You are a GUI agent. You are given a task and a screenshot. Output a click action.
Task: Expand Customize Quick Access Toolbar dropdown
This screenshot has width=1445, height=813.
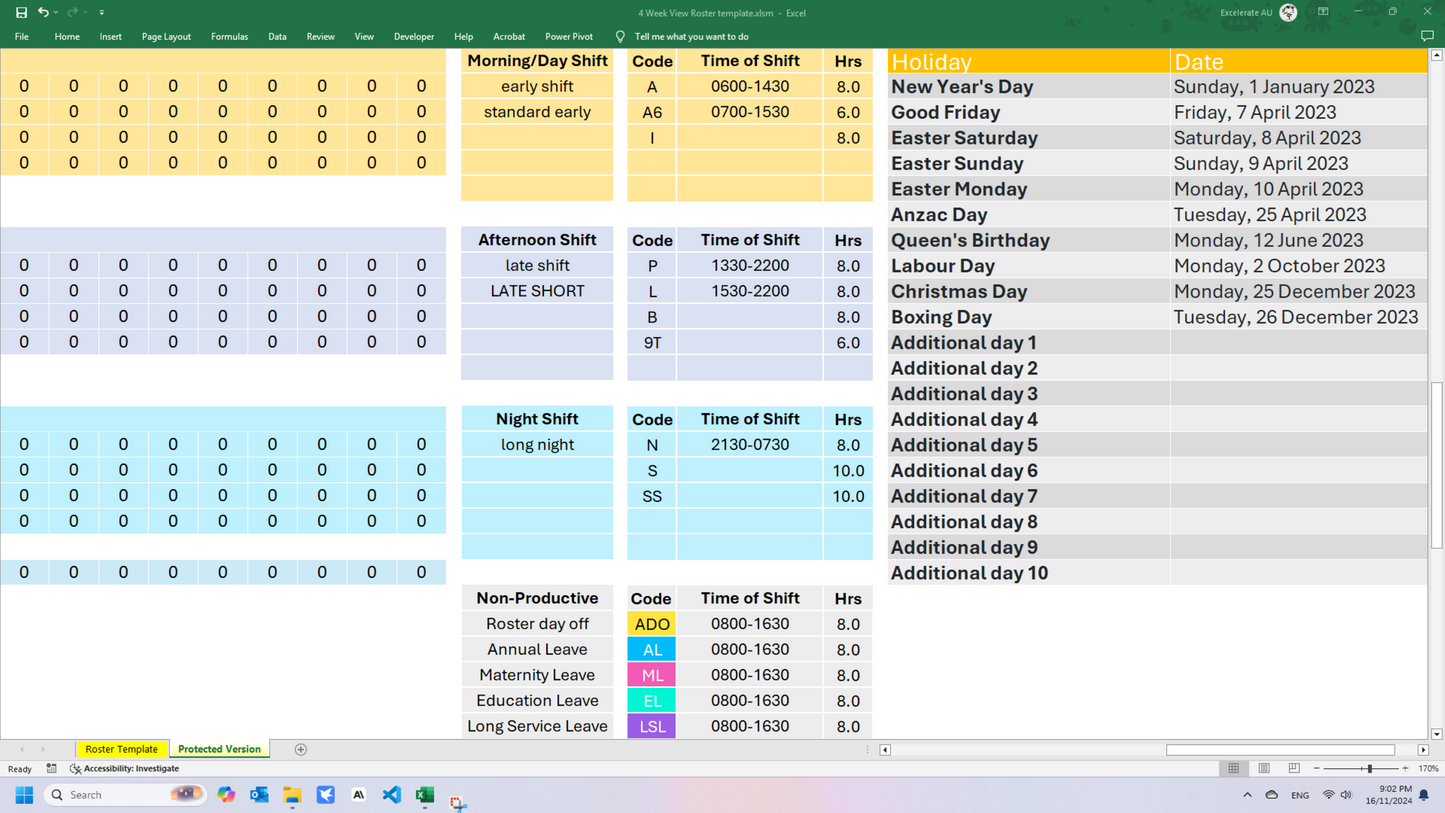[x=102, y=13]
